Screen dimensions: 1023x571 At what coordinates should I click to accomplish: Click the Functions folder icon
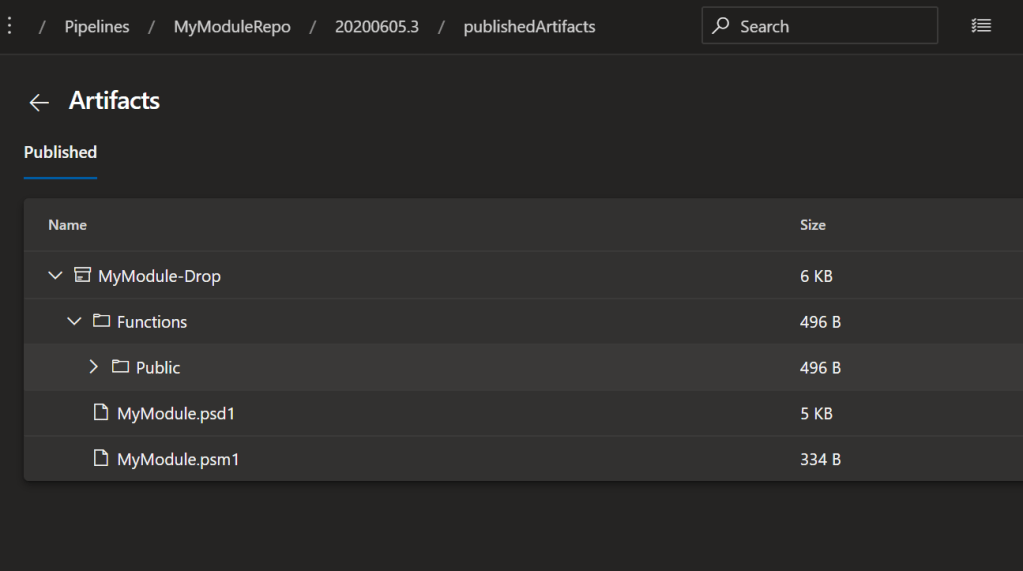pos(101,321)
